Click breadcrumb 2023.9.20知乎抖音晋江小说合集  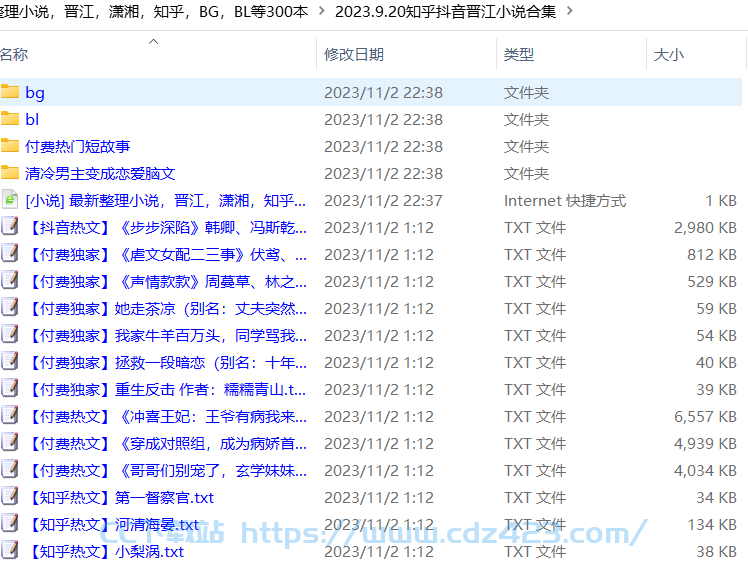coord(446,11)
